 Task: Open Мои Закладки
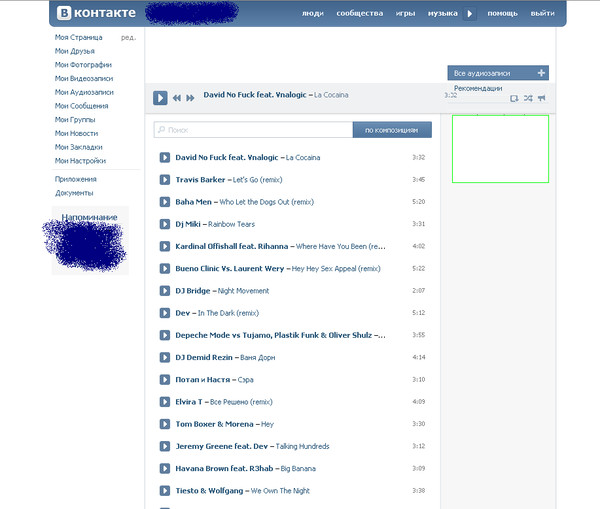(x=78, y=147)
